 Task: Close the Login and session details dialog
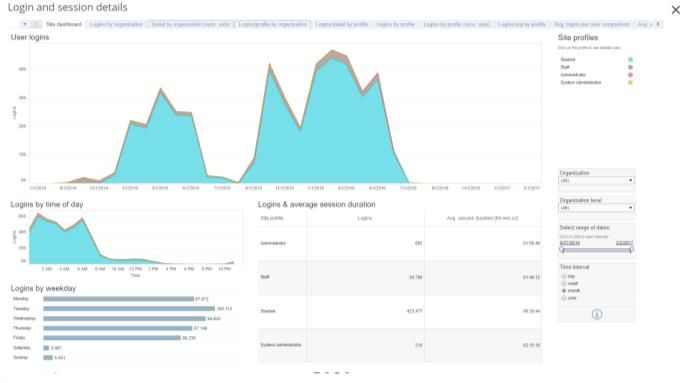click(675, 10)
